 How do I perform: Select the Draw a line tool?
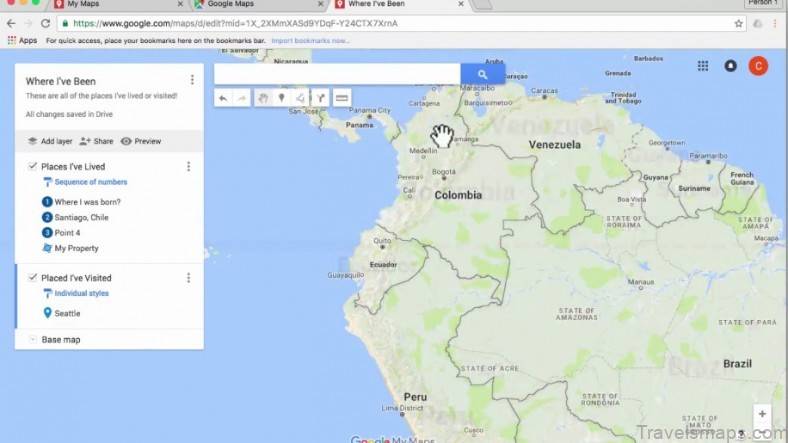click(x=300, y=98)
